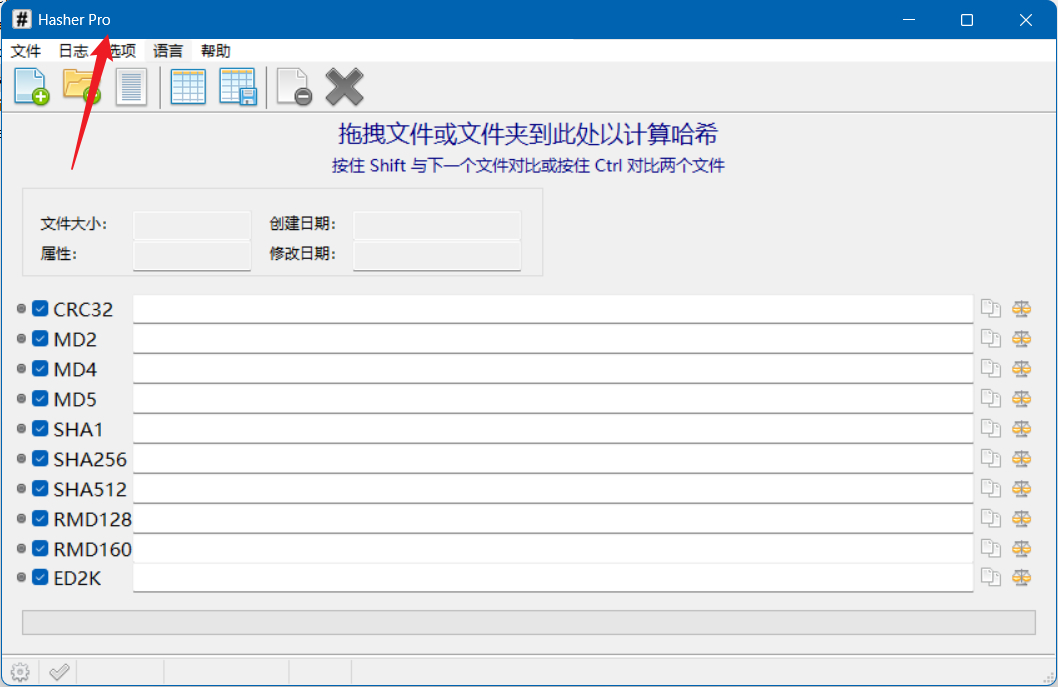
Task: Click the SHA256 hash output field
Action: tap(553, 458)
